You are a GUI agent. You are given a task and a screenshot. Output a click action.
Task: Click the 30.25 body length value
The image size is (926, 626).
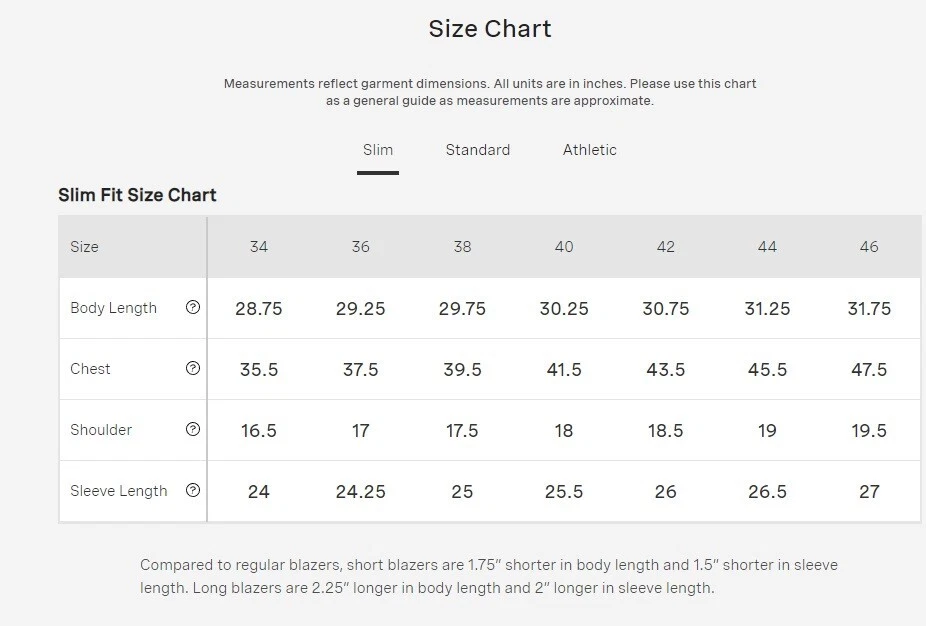pos(564,308)
